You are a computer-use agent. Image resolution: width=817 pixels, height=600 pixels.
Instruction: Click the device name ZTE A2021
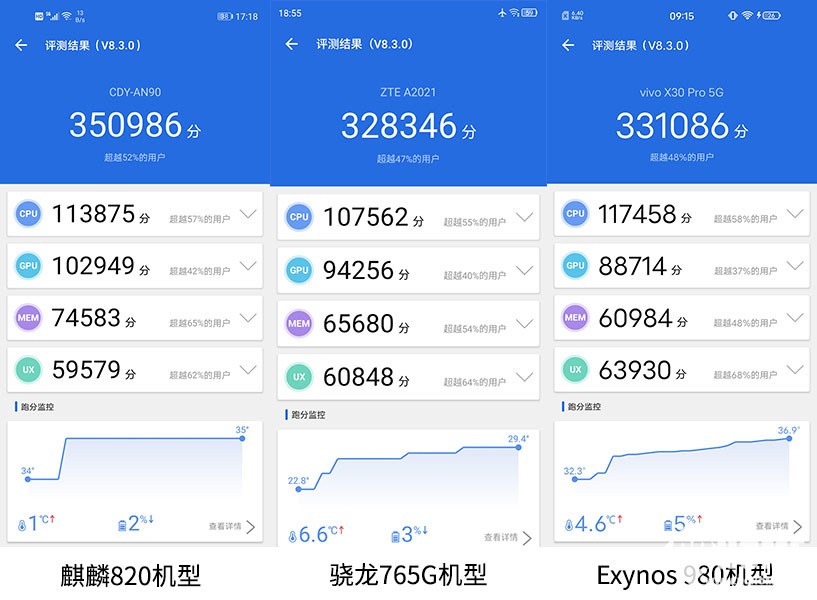[x=408, y=92]
